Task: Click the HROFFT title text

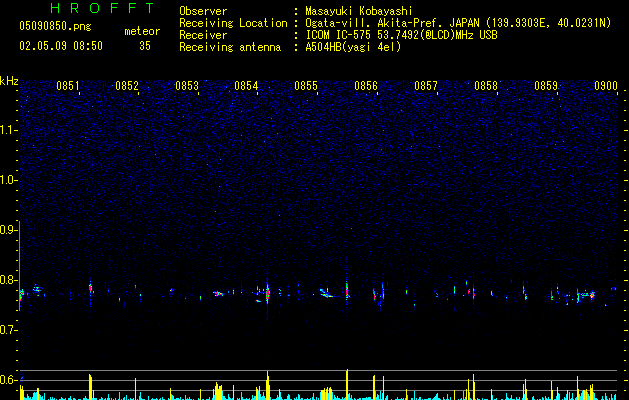Action: coord(103,8)
